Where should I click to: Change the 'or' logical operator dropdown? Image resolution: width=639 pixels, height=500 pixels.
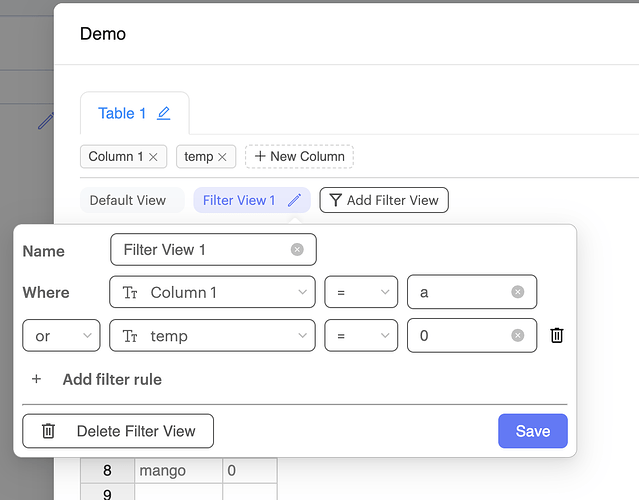coord(61,336)
